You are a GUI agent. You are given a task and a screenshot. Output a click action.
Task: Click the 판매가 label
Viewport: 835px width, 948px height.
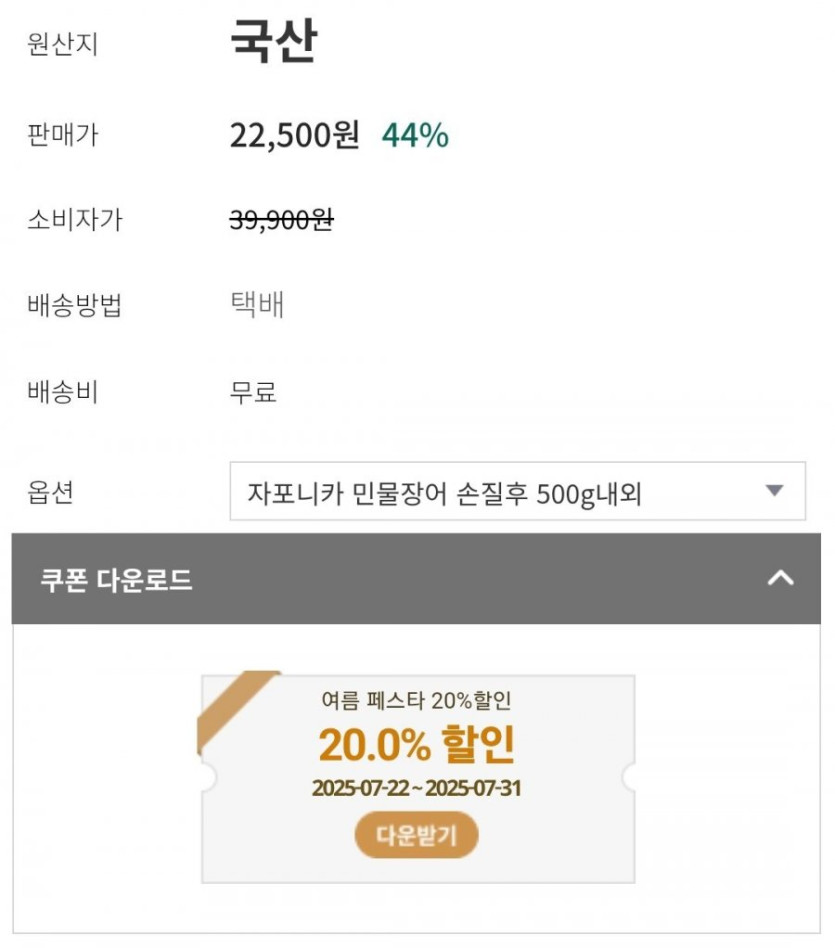tap(63, 135)
